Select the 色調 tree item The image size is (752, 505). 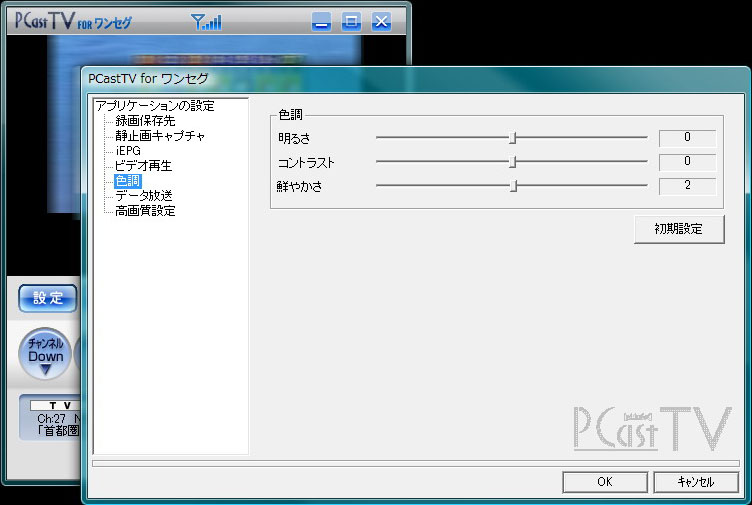point(127,181)
